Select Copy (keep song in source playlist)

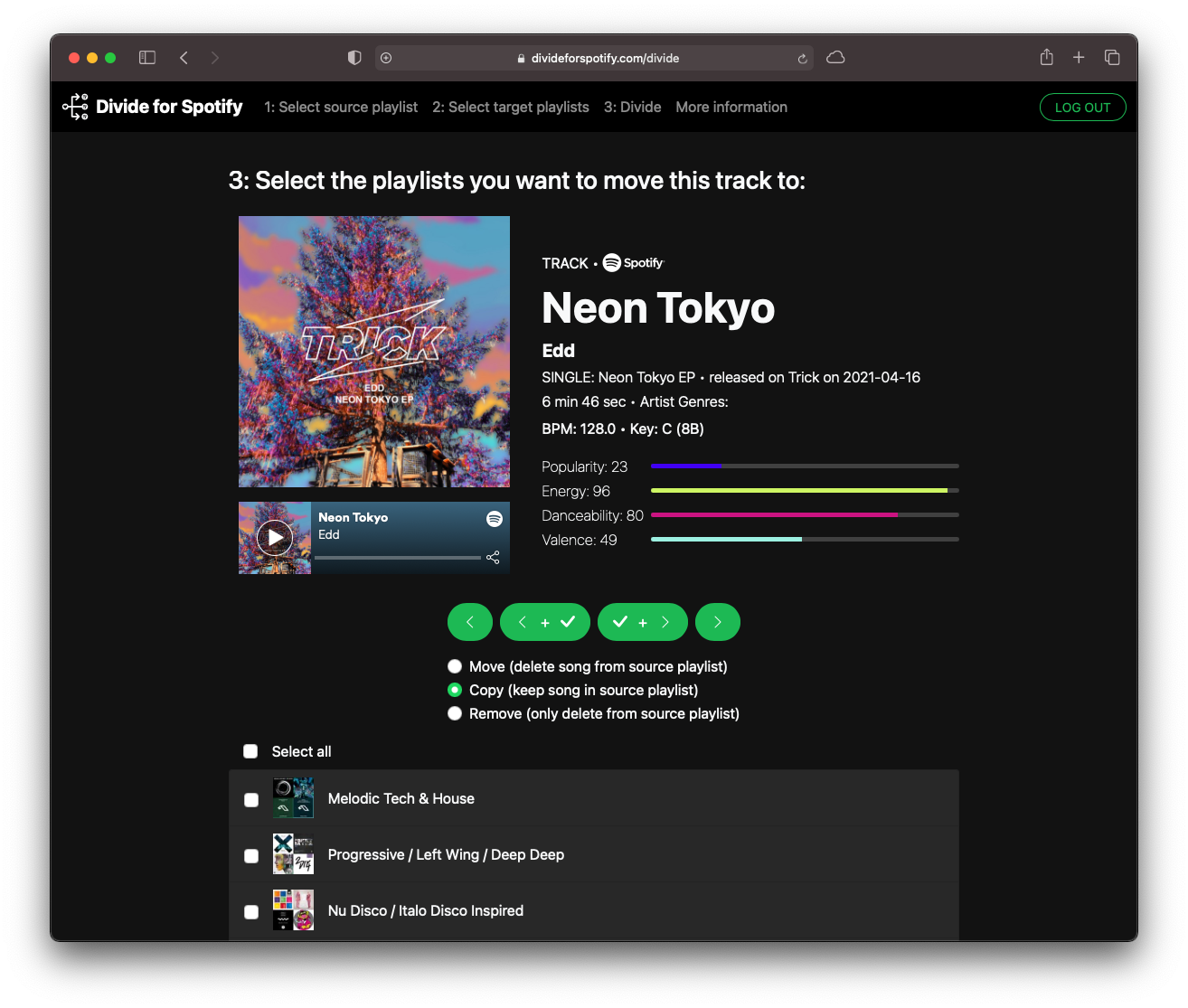click(455, 690)
